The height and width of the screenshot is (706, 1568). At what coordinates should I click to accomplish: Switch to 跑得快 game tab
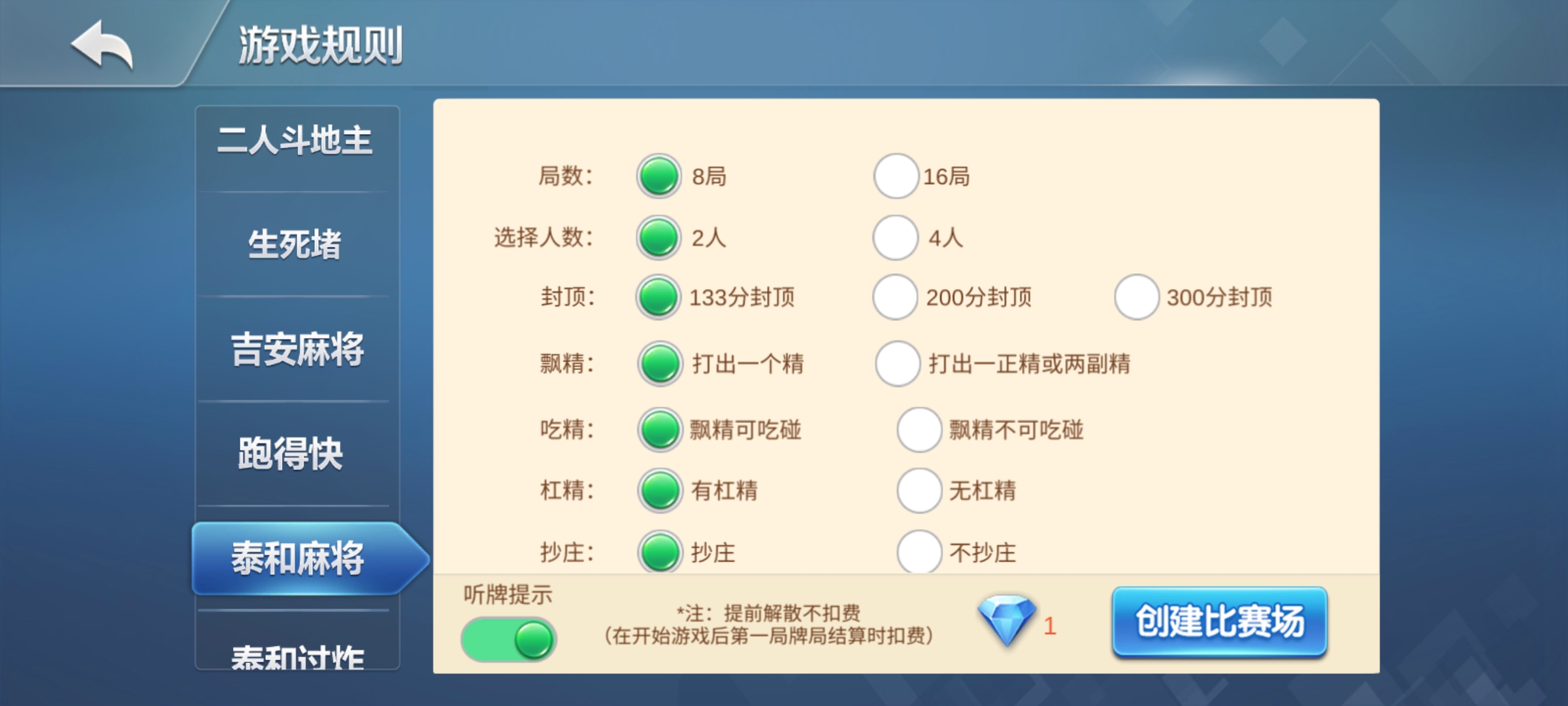point(291,454)
